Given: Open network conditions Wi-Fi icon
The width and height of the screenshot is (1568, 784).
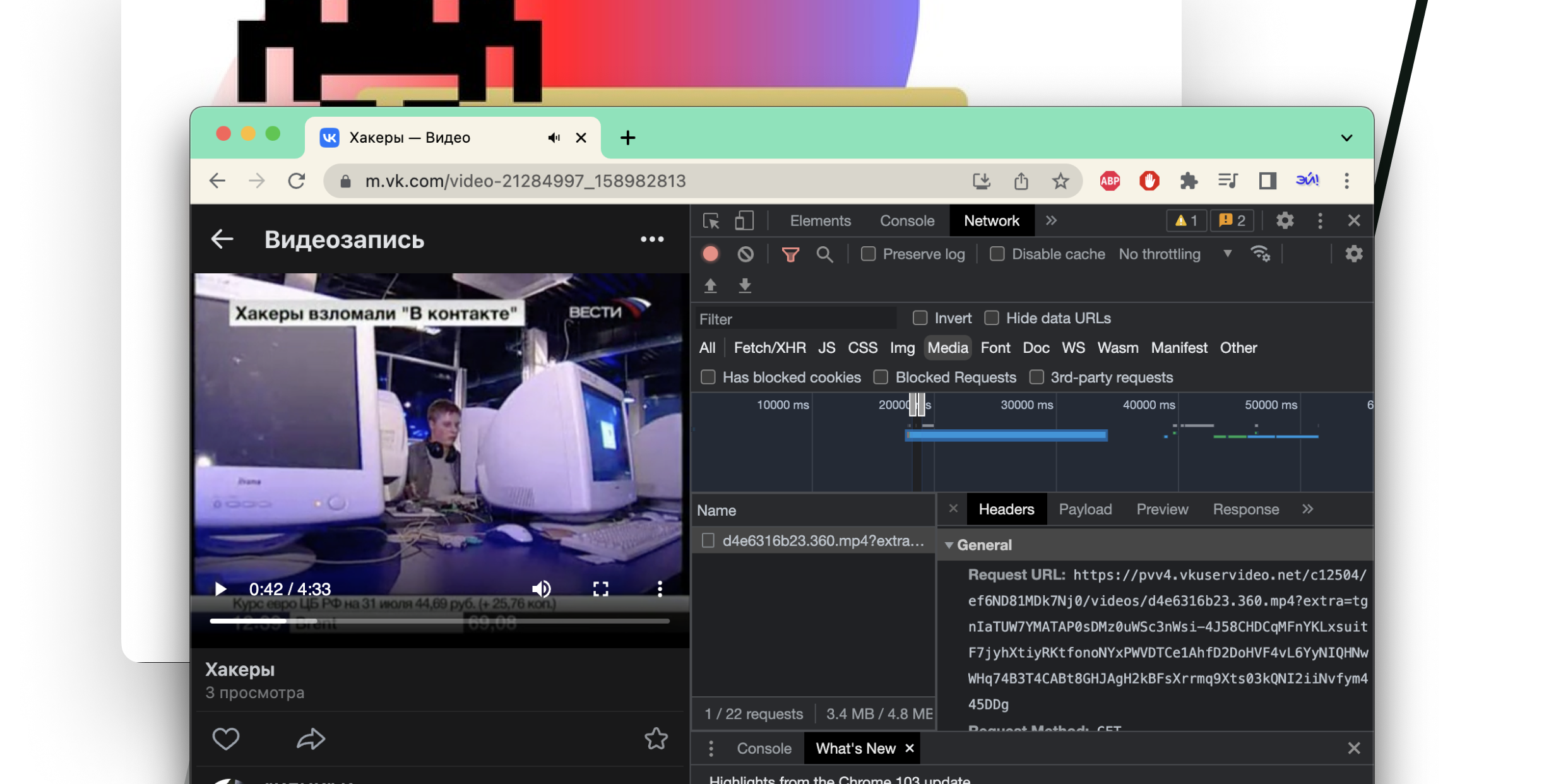Looking at the screenshot, I should click(x=1260, y=254).
